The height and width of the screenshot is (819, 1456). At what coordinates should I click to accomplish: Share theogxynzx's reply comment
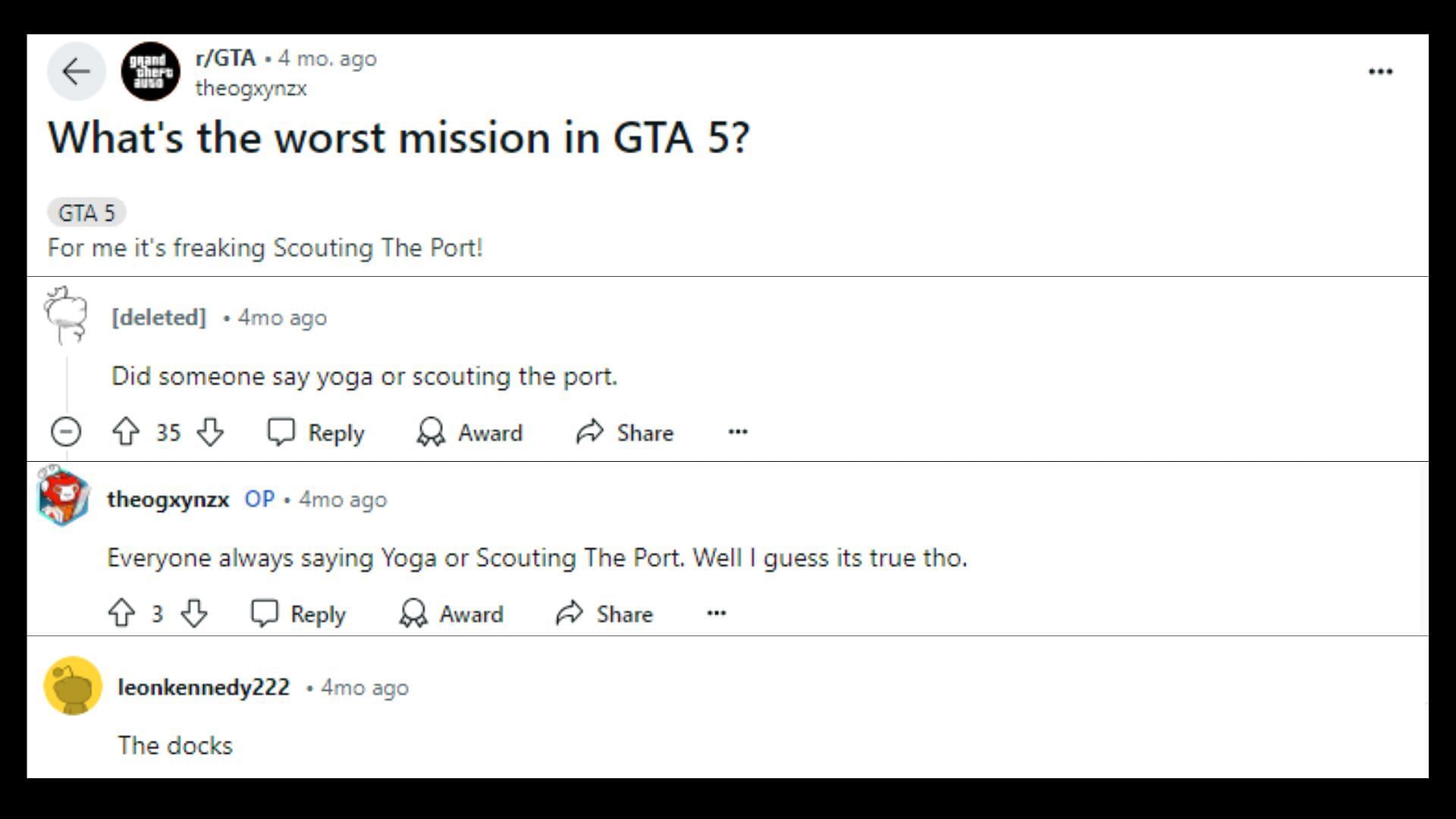(604, 613)
